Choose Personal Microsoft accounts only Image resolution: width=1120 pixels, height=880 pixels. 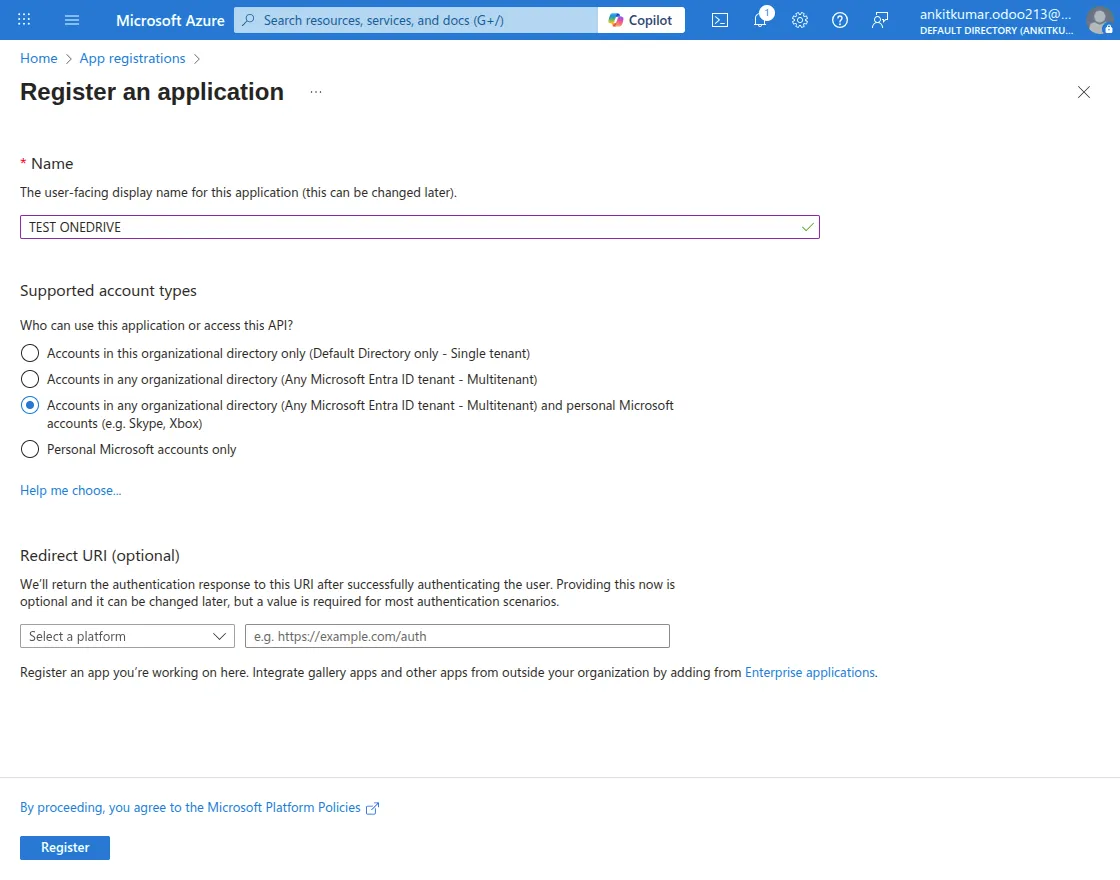coord(29,449)
